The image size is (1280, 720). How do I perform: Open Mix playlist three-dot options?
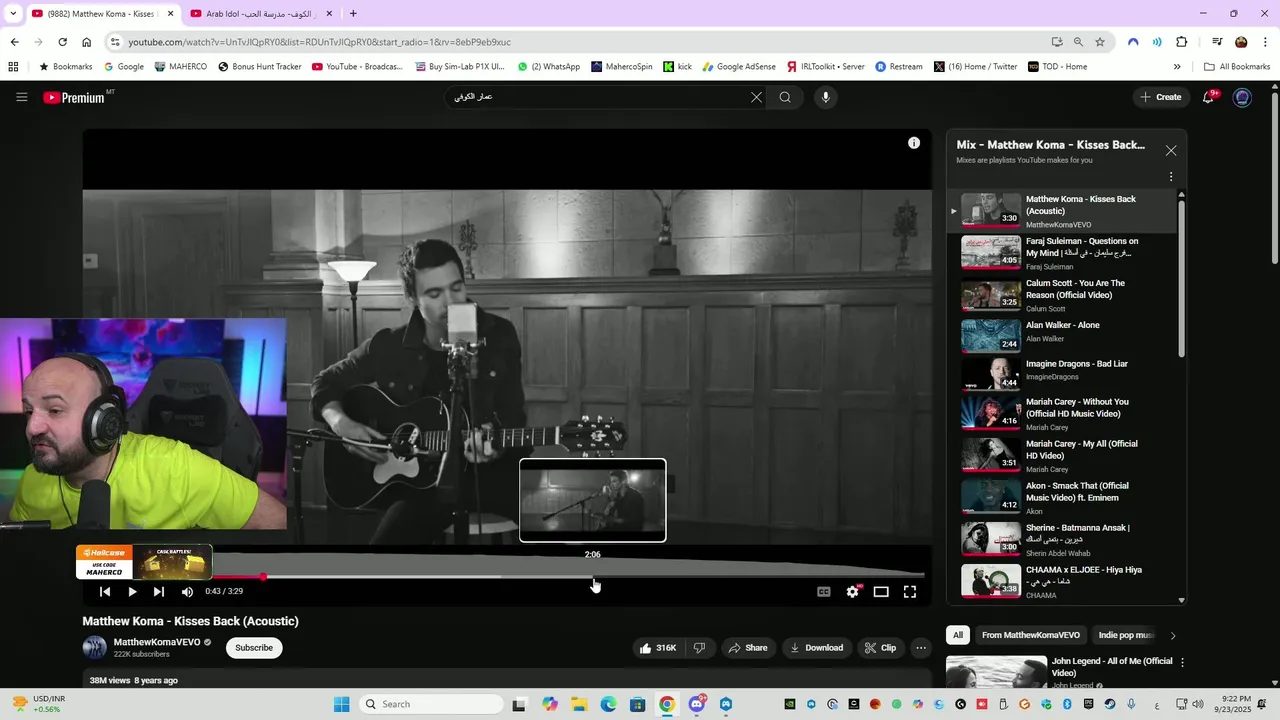coord(1171,177)
